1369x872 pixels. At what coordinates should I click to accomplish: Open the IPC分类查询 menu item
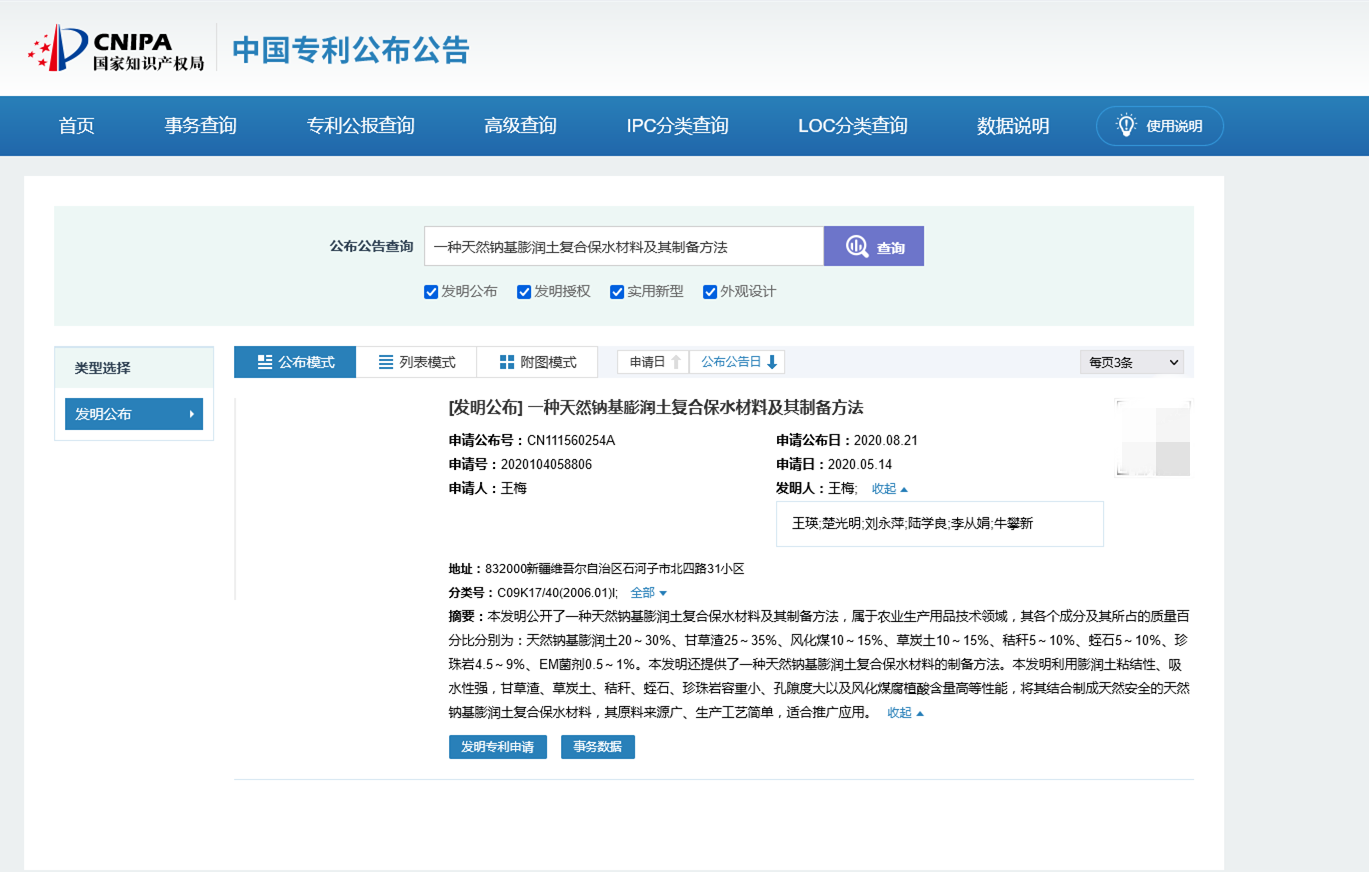pyautogui.click(x=678, y=126)
